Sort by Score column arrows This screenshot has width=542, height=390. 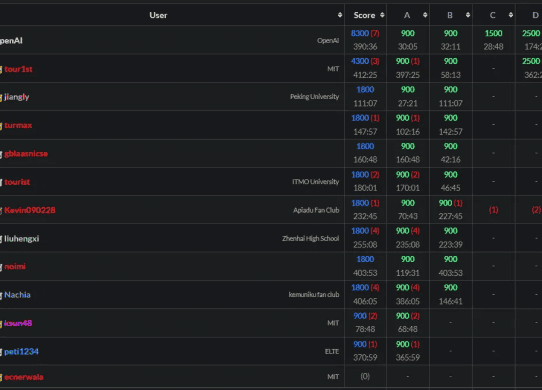[382, 15]
